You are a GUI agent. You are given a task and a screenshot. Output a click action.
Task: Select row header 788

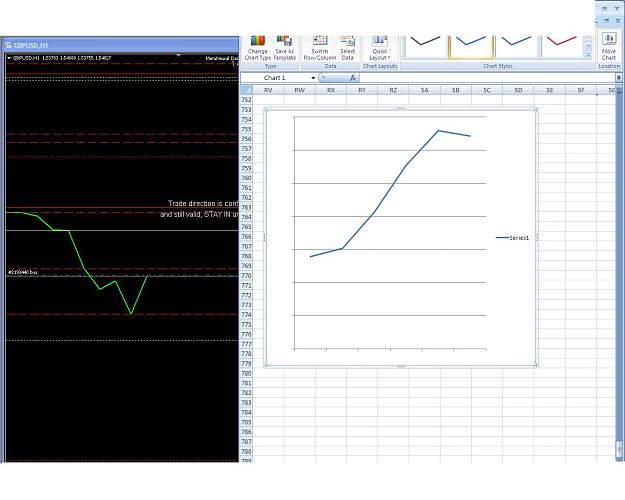(246, 451)
